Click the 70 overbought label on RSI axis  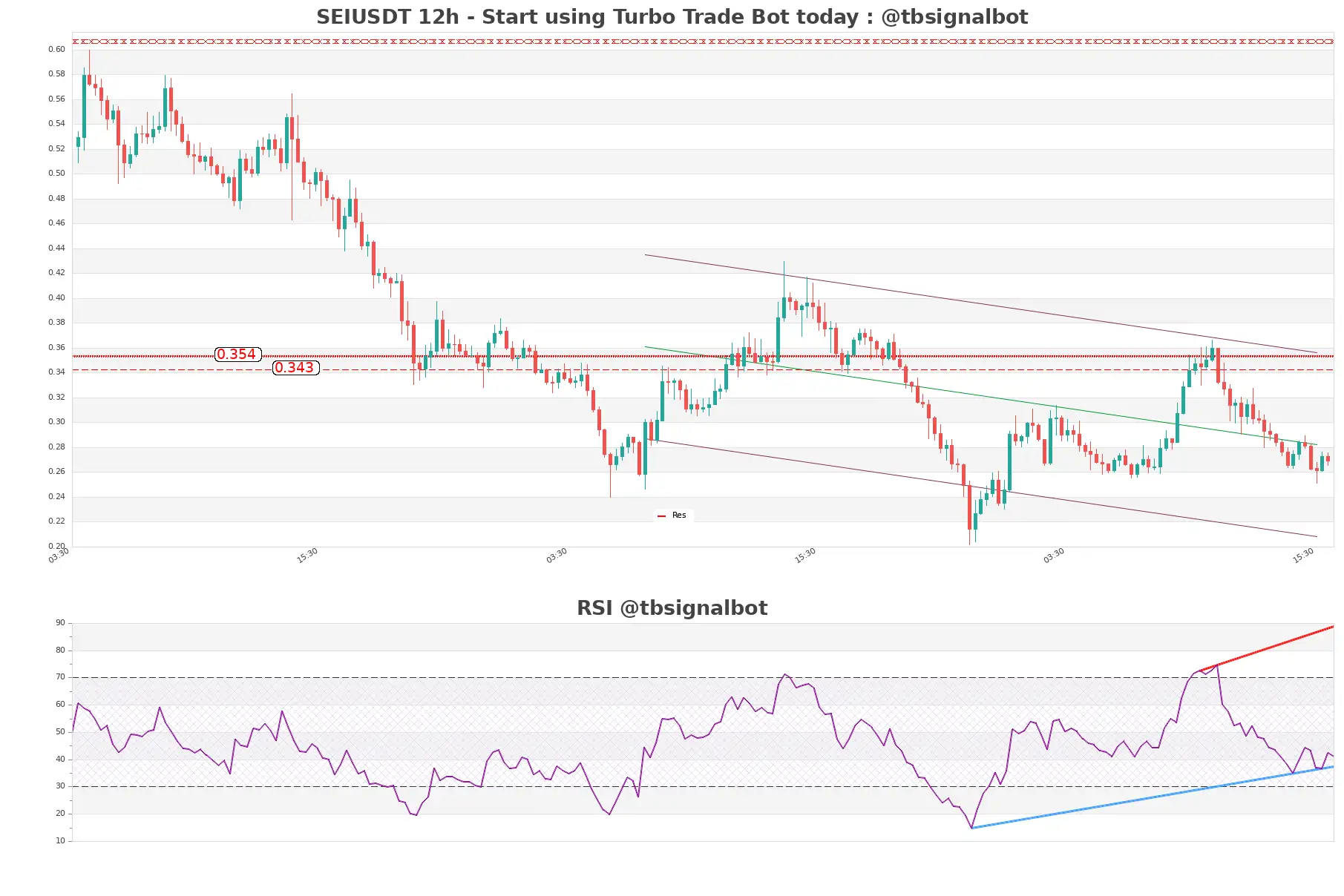tap(60, 676)
